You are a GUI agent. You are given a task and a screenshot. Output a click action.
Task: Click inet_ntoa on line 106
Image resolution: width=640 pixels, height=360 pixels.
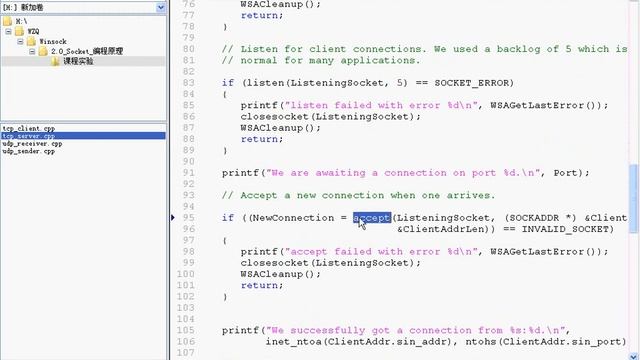click(294, 342)
